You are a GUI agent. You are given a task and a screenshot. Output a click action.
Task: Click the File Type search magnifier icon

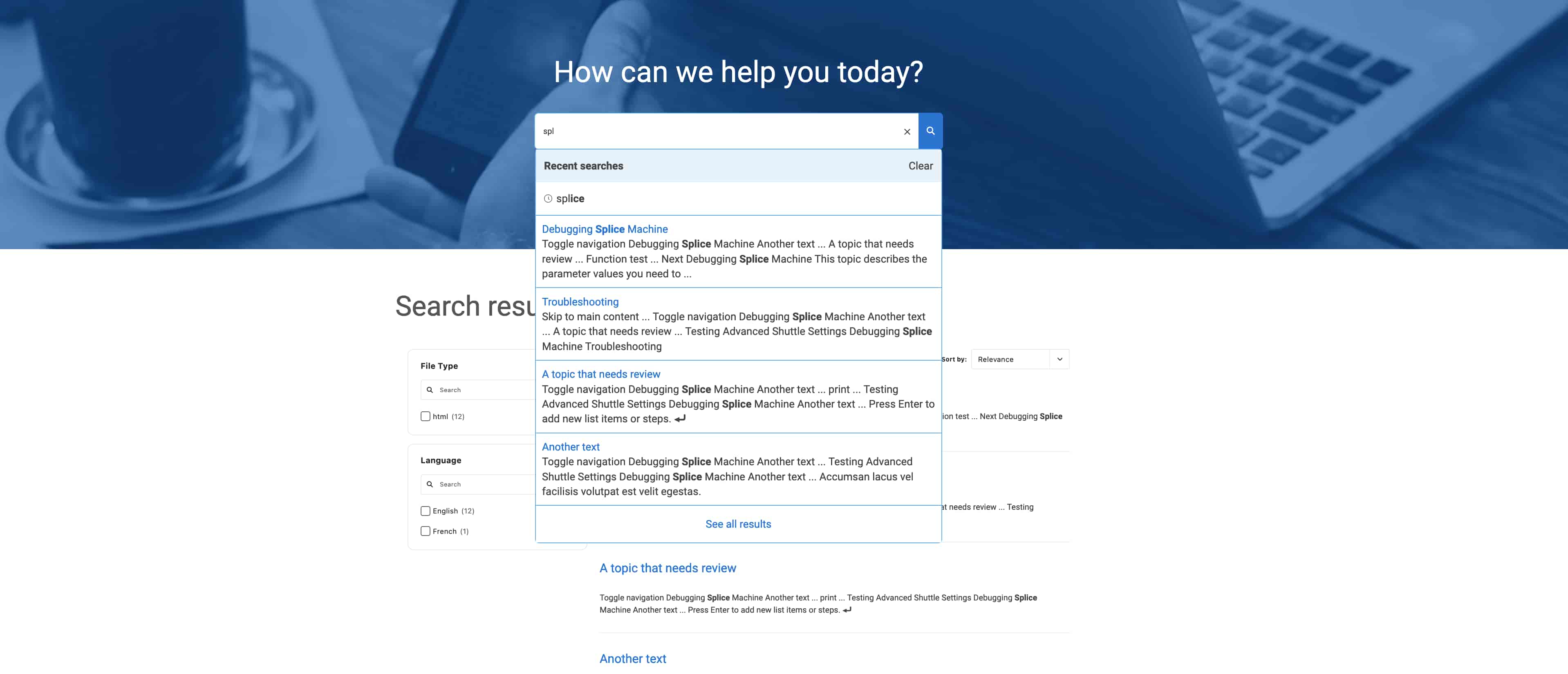(430, 390)
